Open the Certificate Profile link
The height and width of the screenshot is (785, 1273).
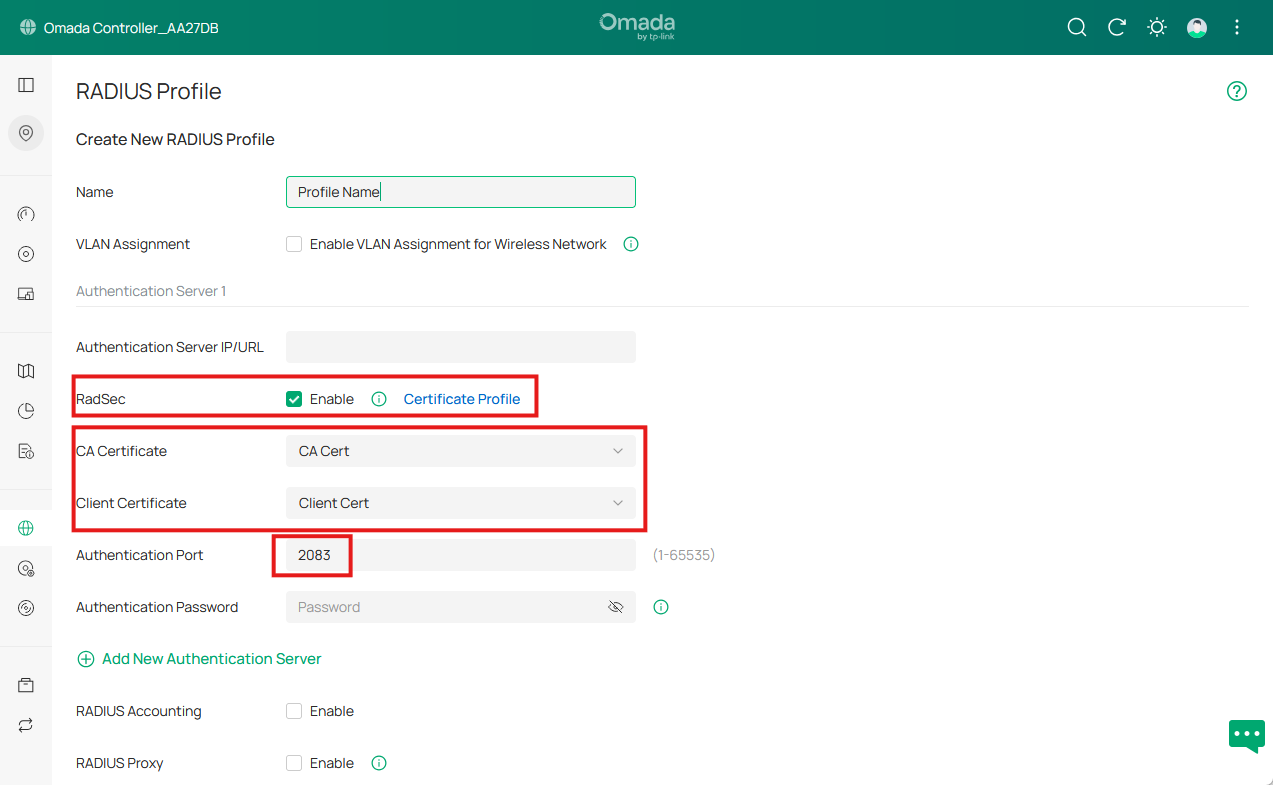[x=462, y=398]
